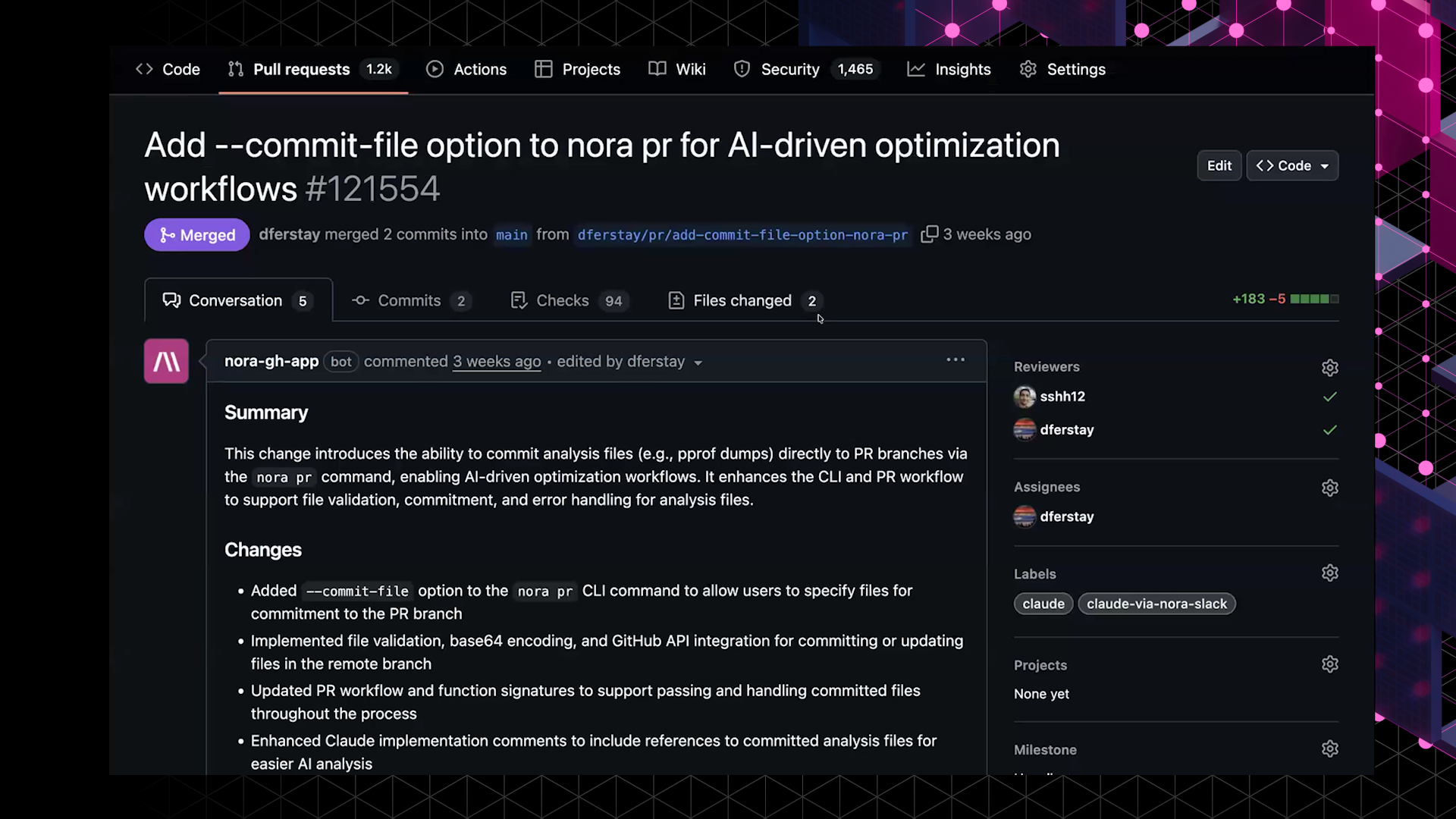
Task: Switch to the Conversation tab
Action: (x=238, y=300)
